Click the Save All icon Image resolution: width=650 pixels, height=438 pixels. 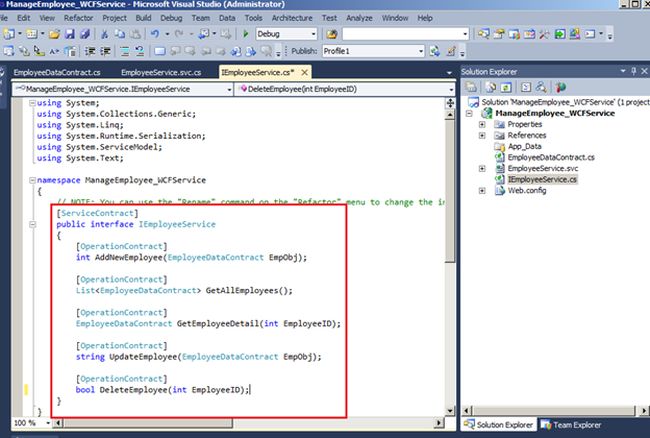click(x=85, y=34)
